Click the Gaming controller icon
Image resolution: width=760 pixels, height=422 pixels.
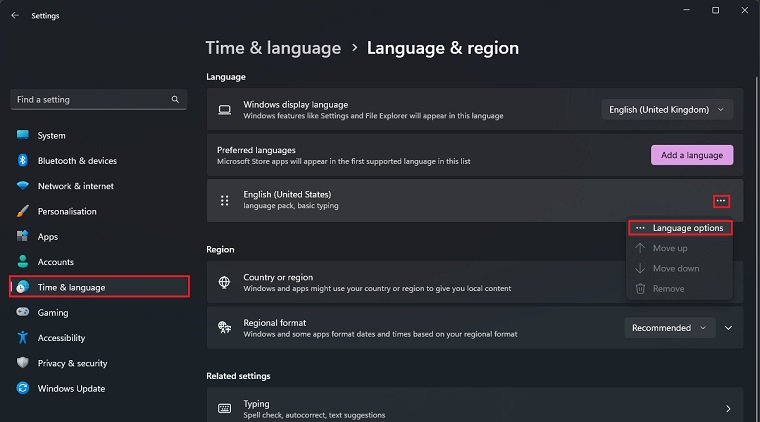click(23, 312)
